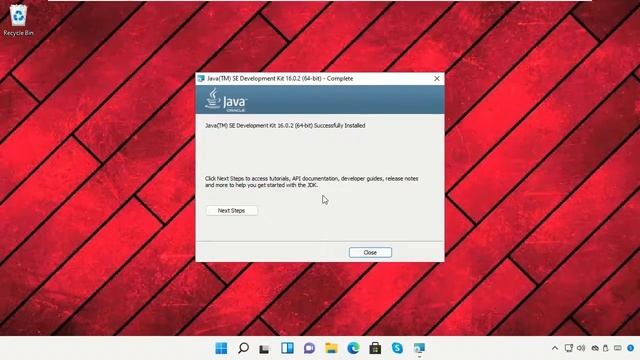Viewport: 640px width, 360px height.
Task: Close the installer with the title bar X
Action: point(437,78)
